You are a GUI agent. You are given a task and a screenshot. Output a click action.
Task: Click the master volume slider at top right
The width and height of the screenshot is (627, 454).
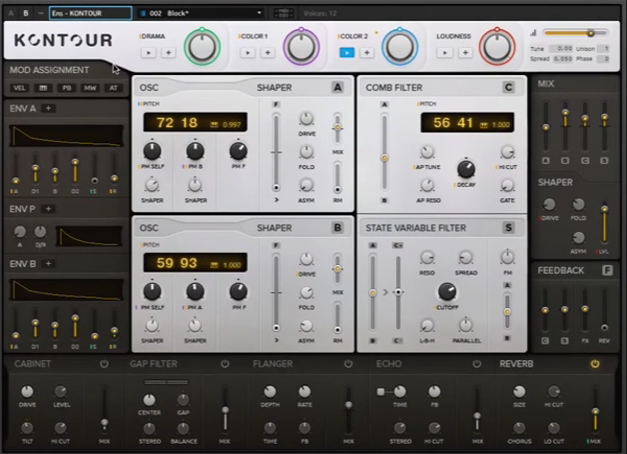[575, 33]
